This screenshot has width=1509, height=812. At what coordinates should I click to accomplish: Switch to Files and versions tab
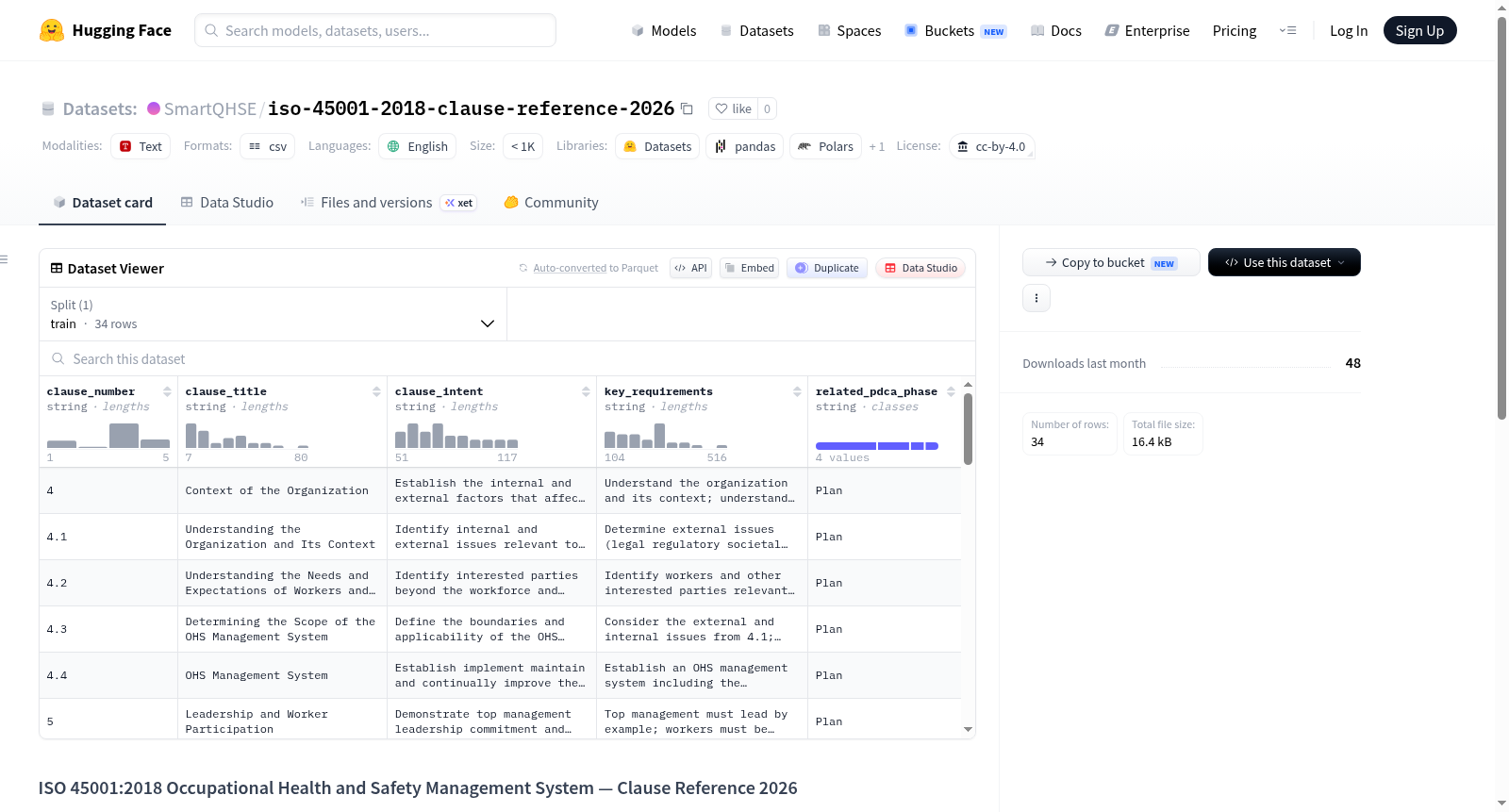point(388,203)
